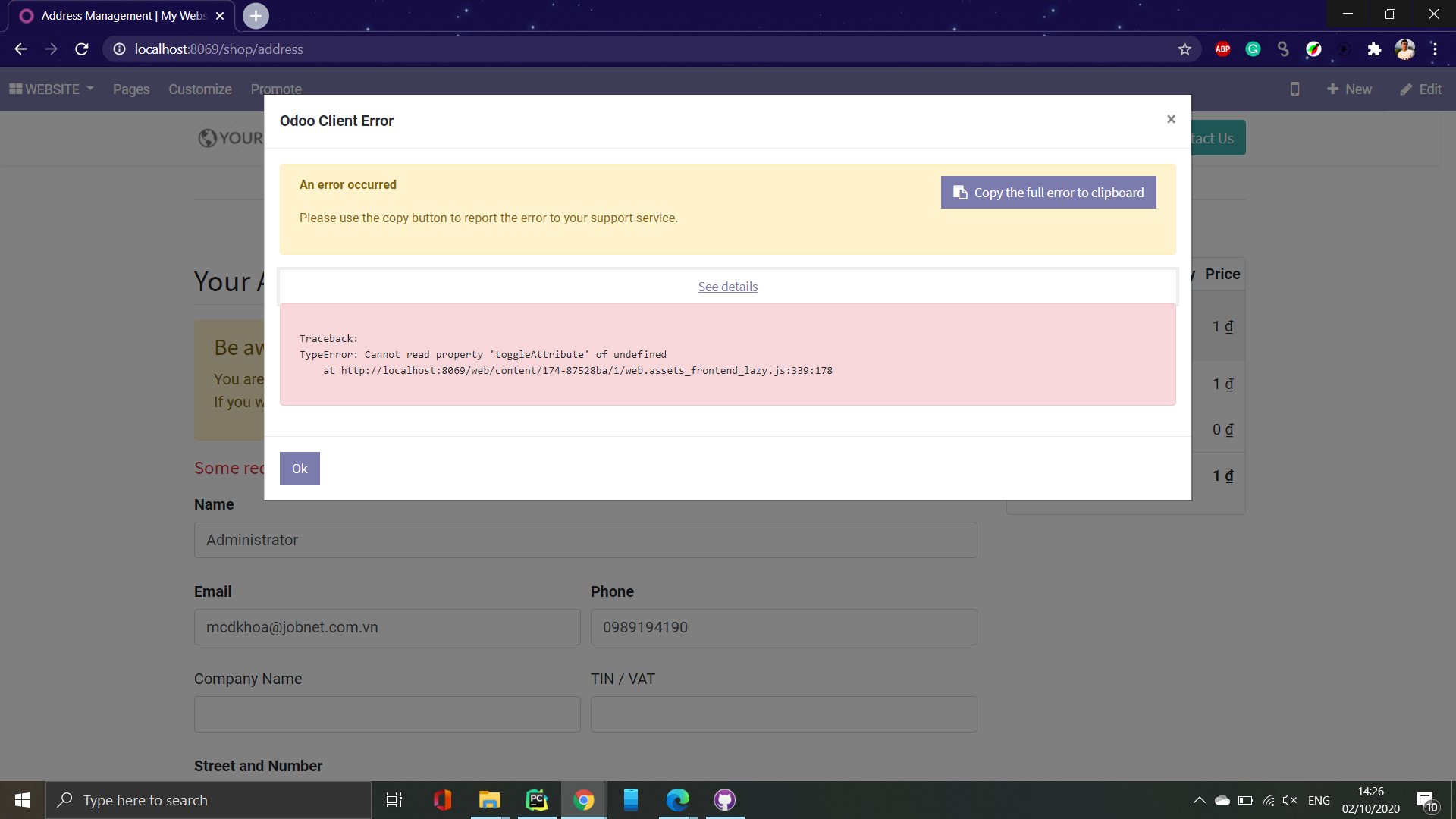The image size is (1456, 819).
Task: Open Microsoft Edge from taskbar
Action: [678, 800]
